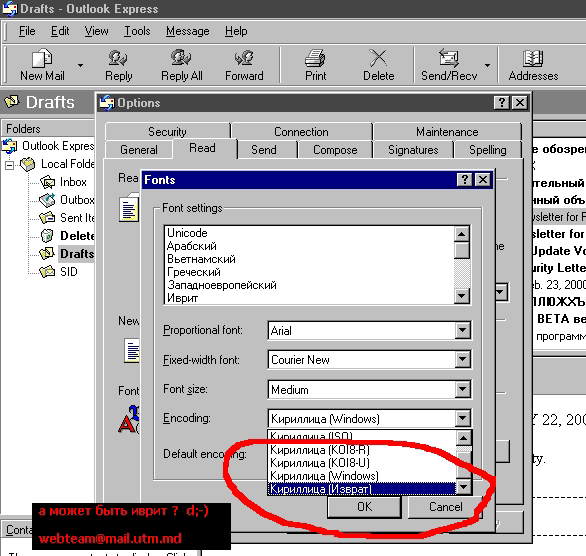Collapse the Local Folders tree node
This screenshot has width=586, height=556.
click(9, 165)
